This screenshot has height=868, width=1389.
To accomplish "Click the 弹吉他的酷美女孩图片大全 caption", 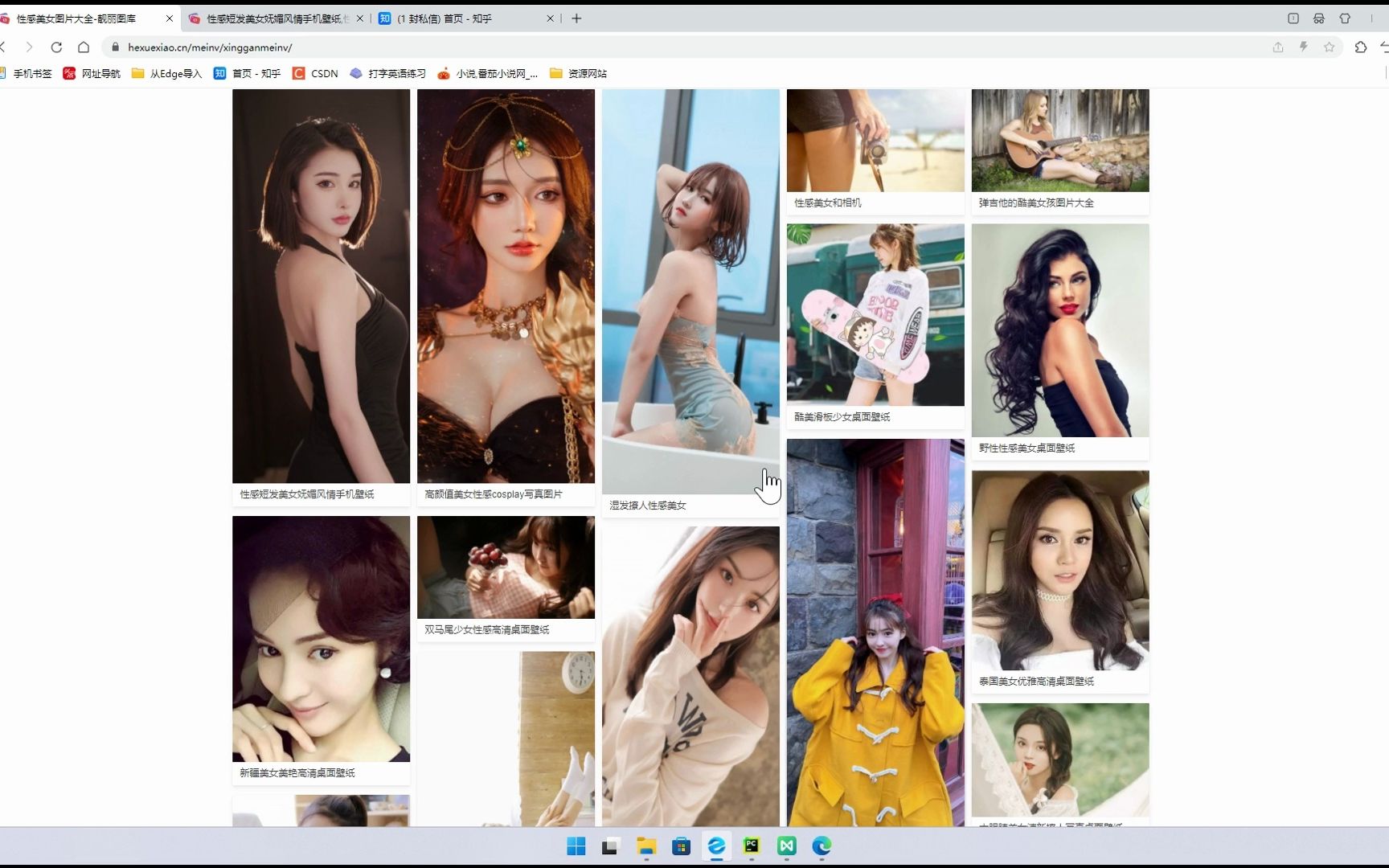I will coord(1036,203).
